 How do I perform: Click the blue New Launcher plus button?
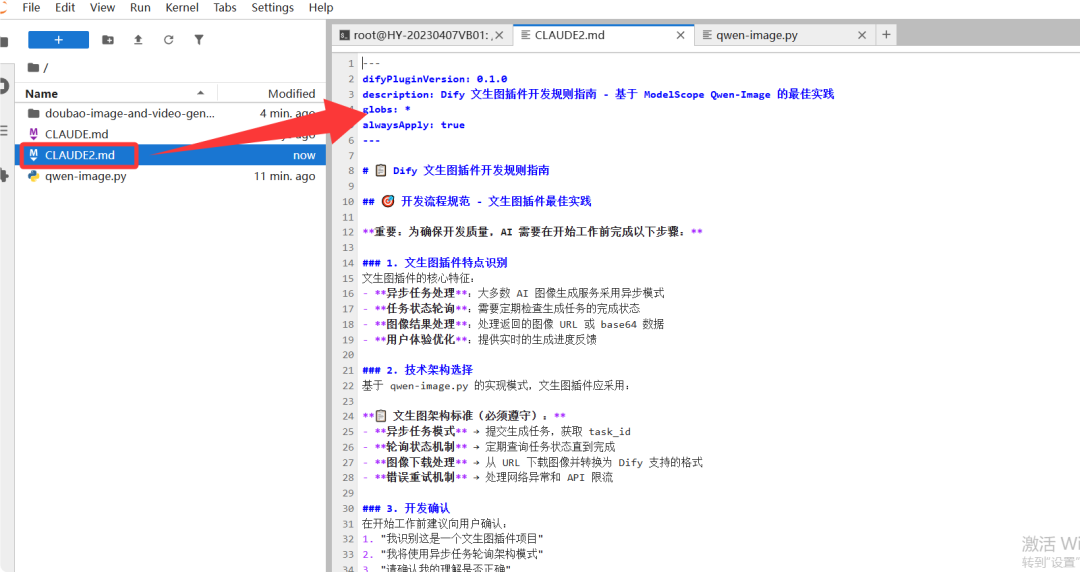tap(59, 40)
